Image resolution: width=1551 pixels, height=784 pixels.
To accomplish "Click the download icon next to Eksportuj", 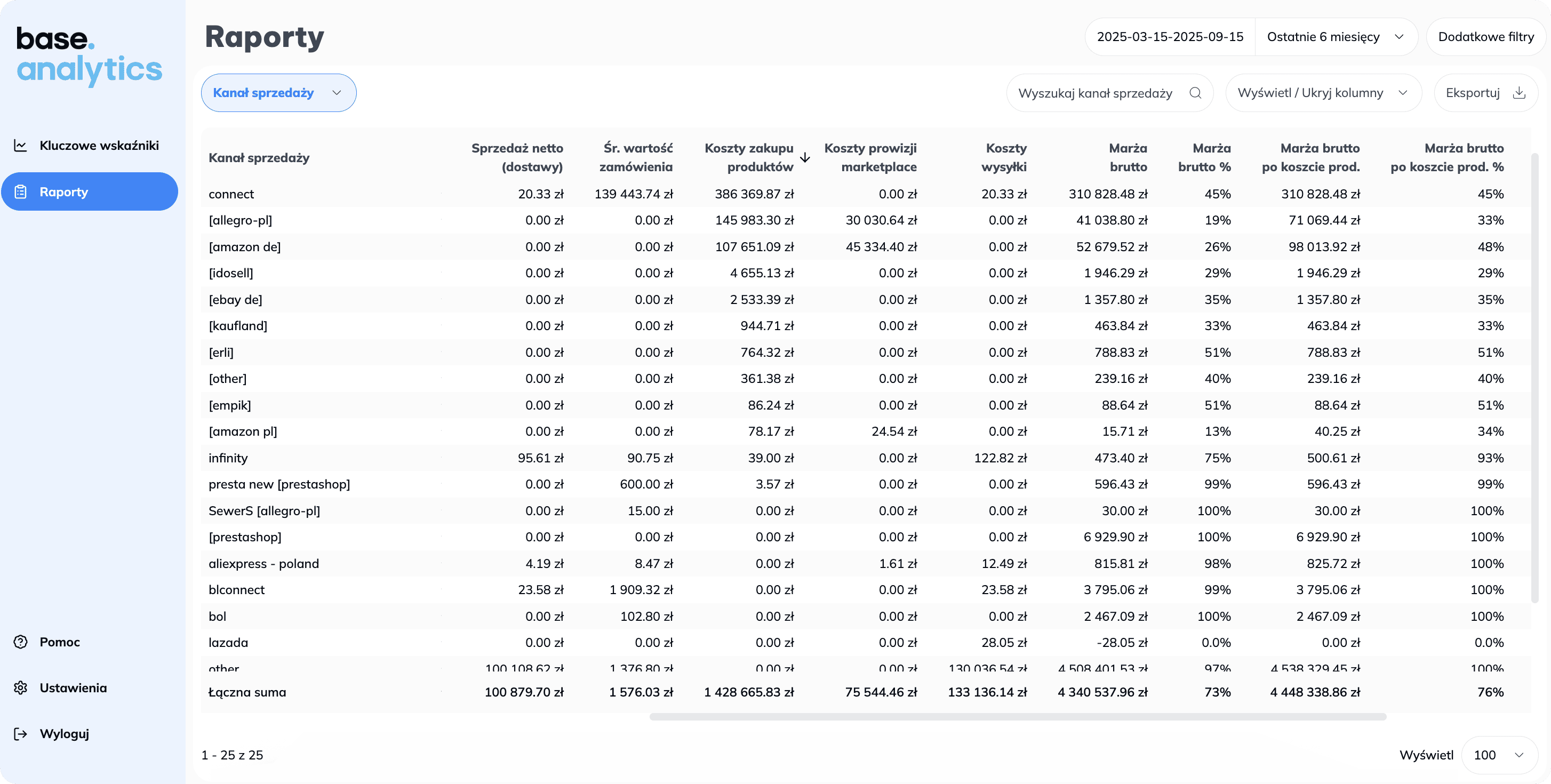I will [x=1519, y=93].
